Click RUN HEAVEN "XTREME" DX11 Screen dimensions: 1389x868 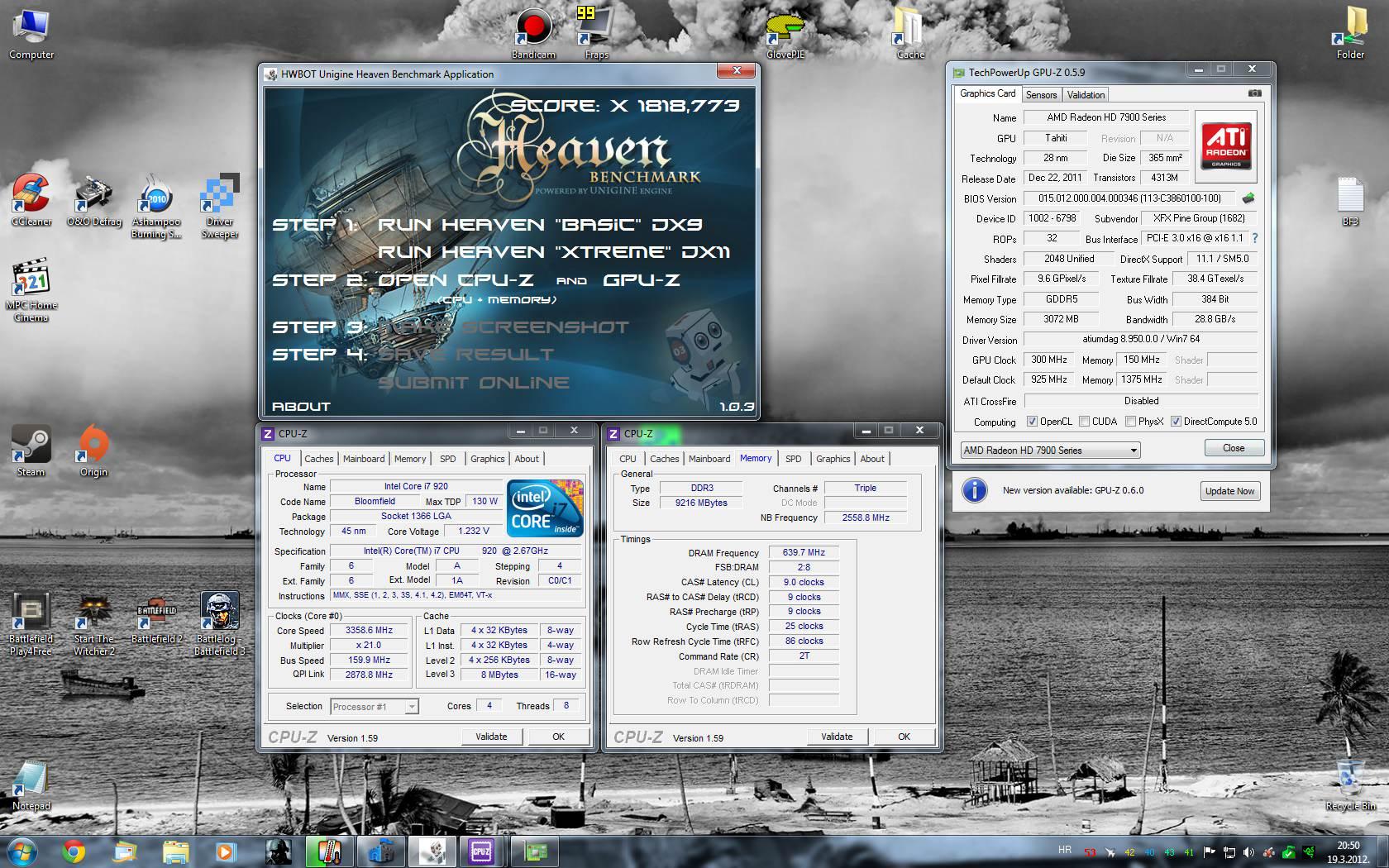[554, 252]
